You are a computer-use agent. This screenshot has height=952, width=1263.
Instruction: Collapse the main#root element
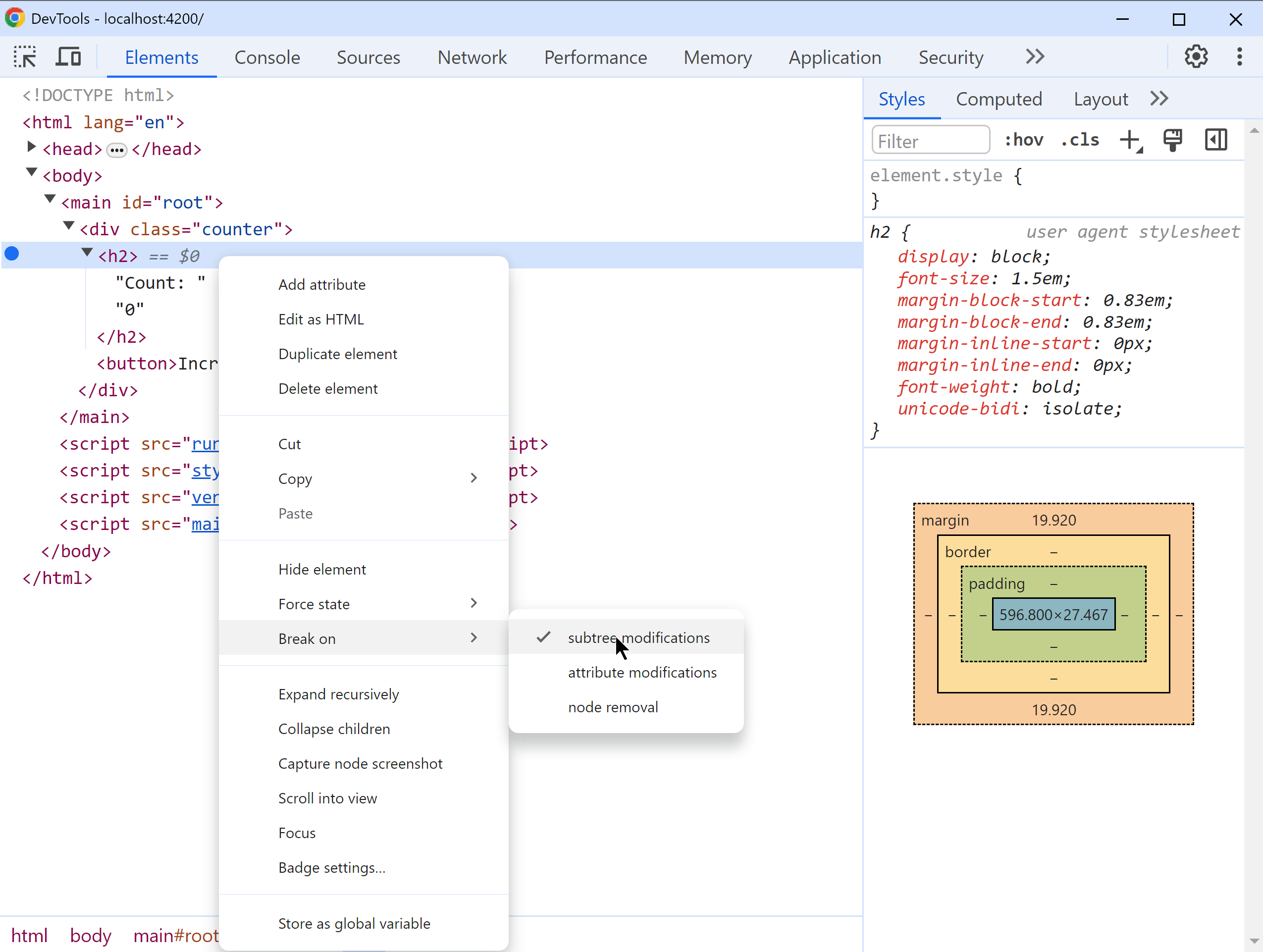pos(50,199)
